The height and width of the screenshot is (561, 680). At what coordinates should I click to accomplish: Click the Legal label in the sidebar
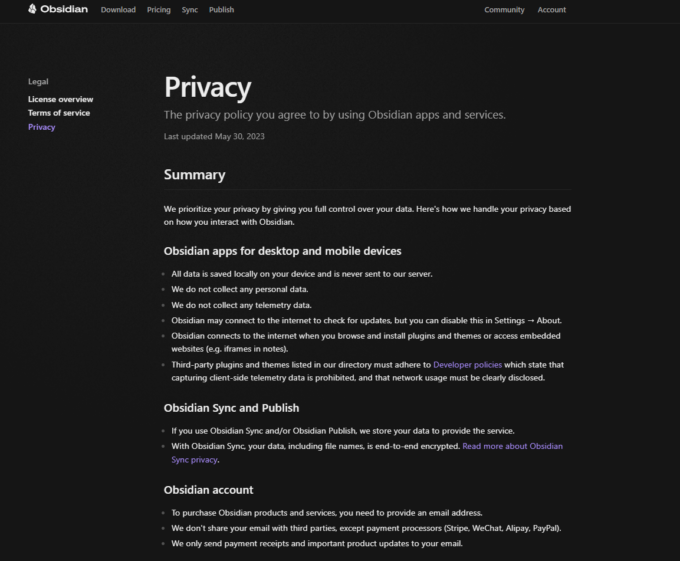click(38, 82)
